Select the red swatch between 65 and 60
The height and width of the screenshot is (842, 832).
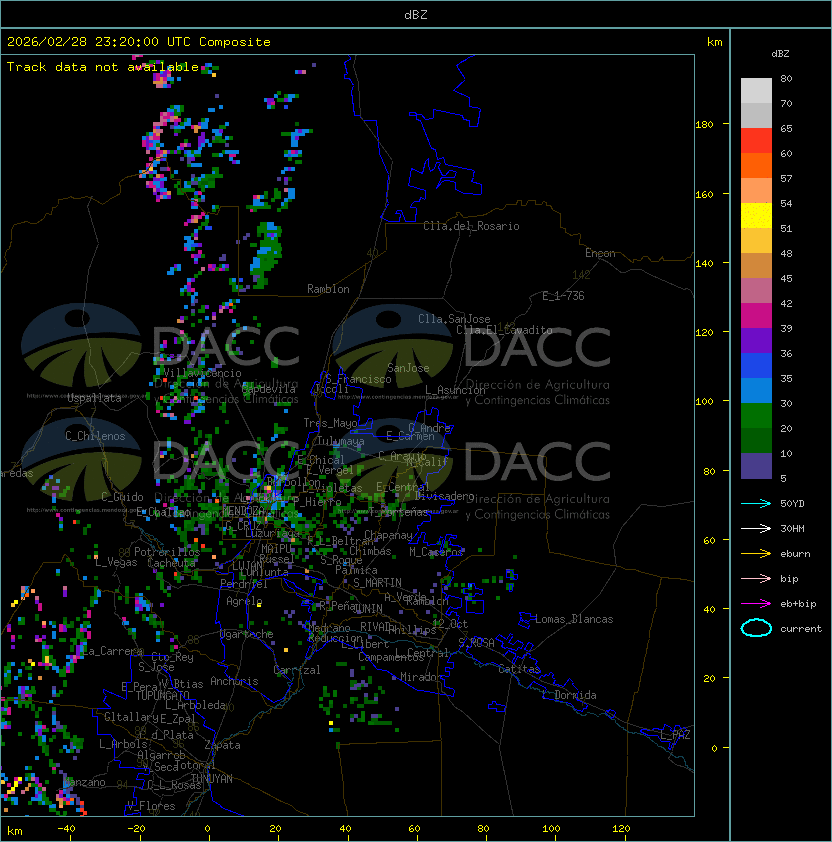click(756, 141)
